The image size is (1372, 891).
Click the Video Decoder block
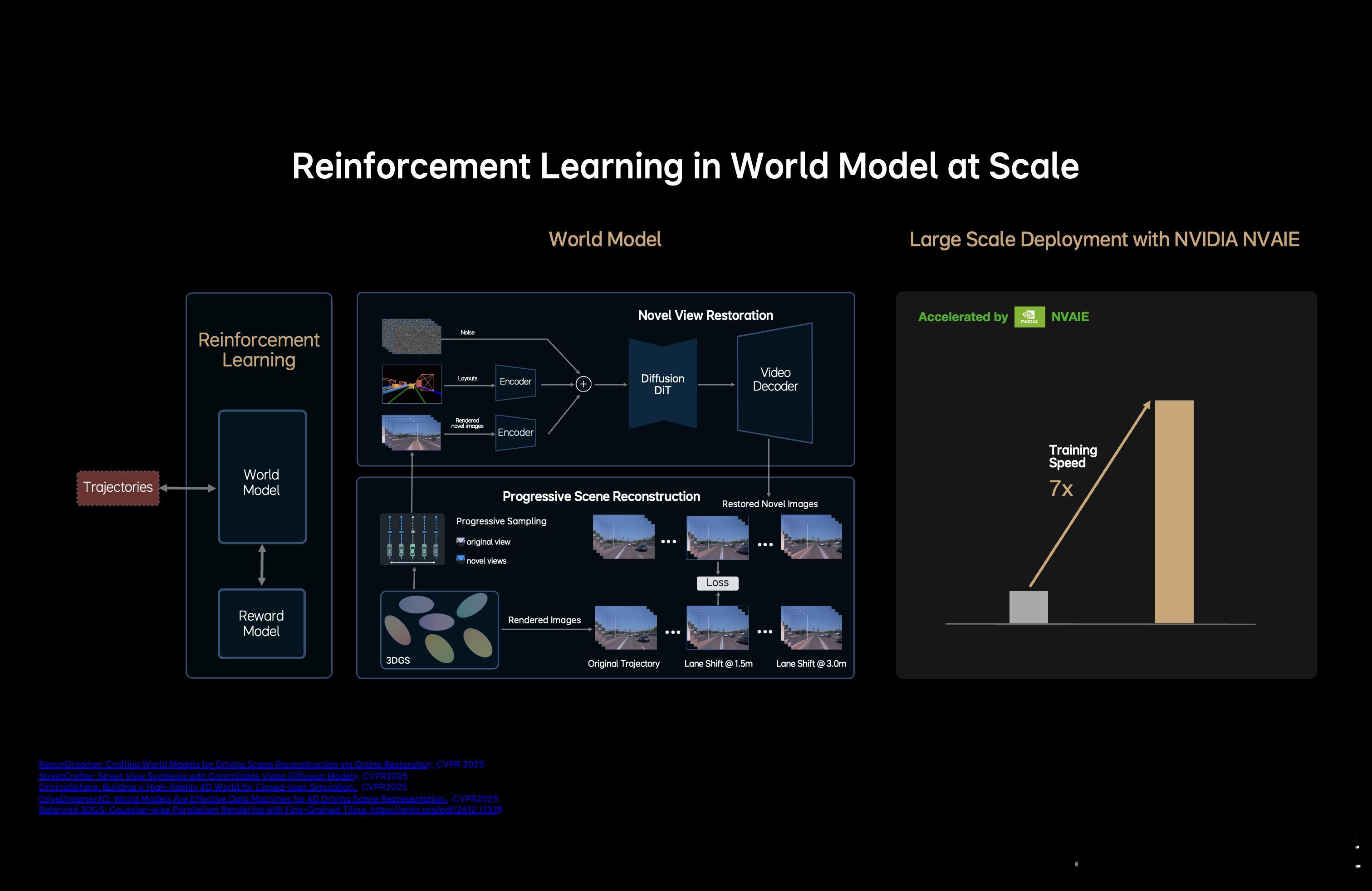775,383
